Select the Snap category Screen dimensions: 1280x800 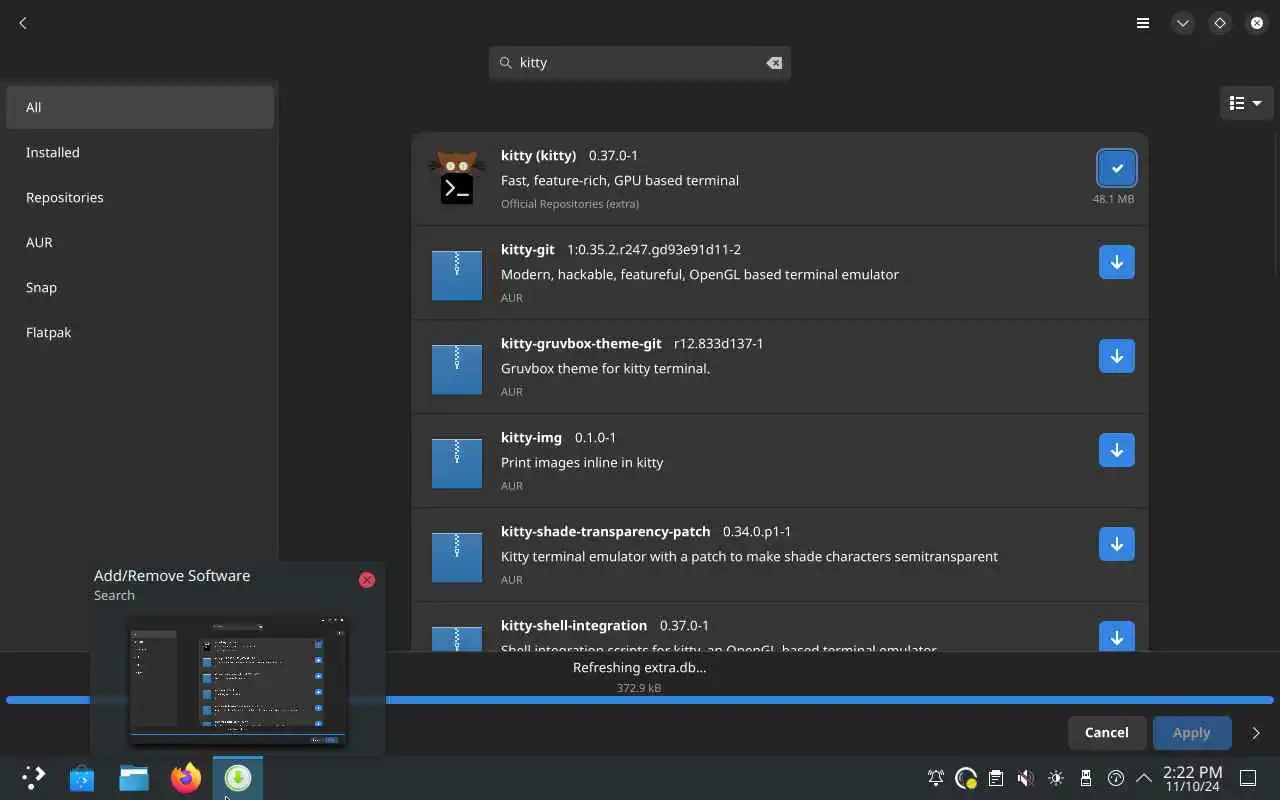coord(140,287)
